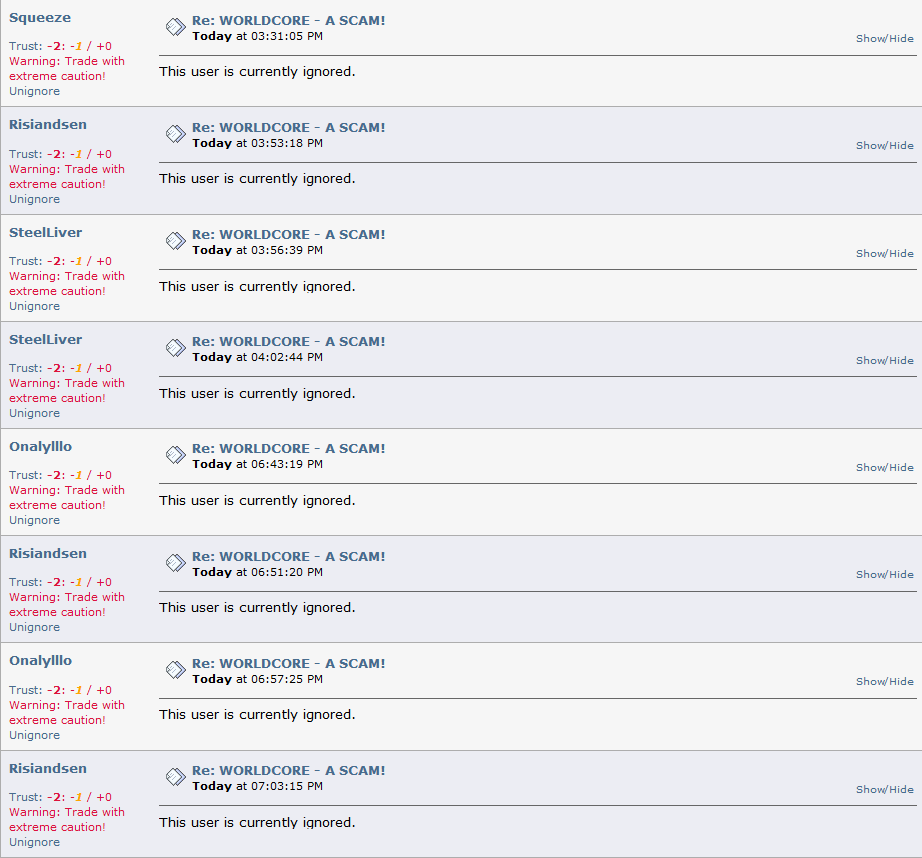Viewport: 922px width, 858px height.
Task: Click the post icon on Risiandsen's 06:51:20 PM reply
Action: pos(175,563)
